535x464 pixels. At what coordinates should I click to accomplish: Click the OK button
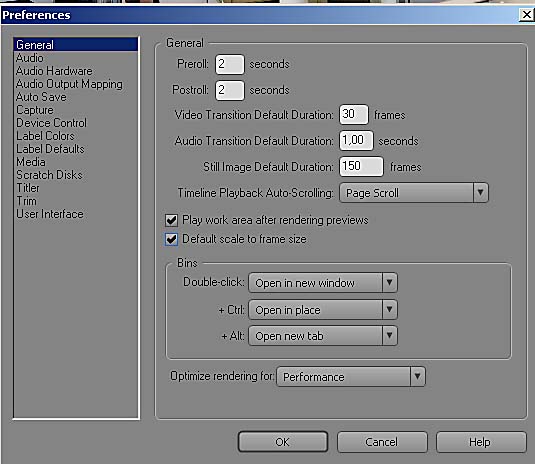point(283,442)
